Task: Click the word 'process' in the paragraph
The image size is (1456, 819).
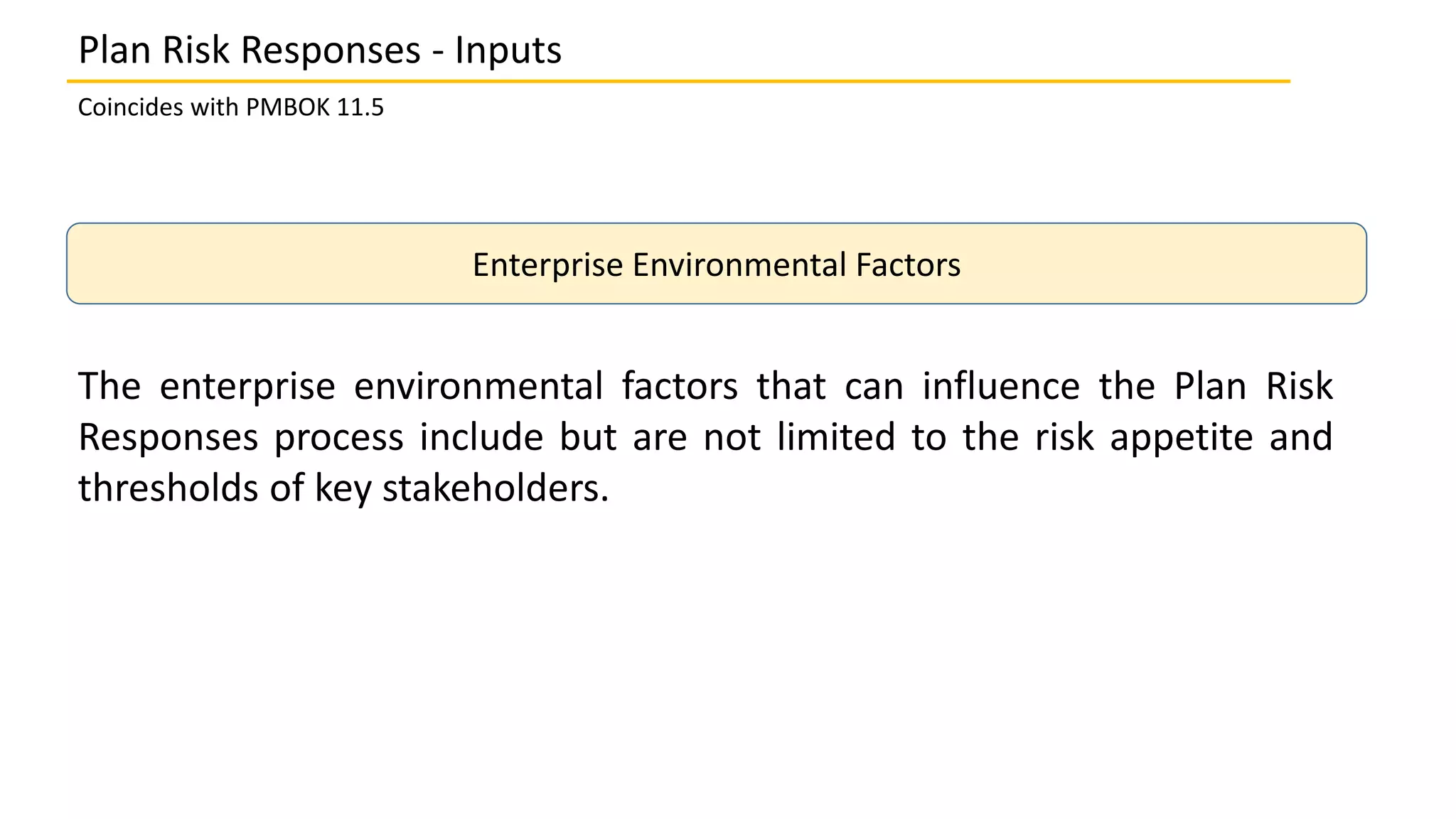Action: [x=339, y=439]
